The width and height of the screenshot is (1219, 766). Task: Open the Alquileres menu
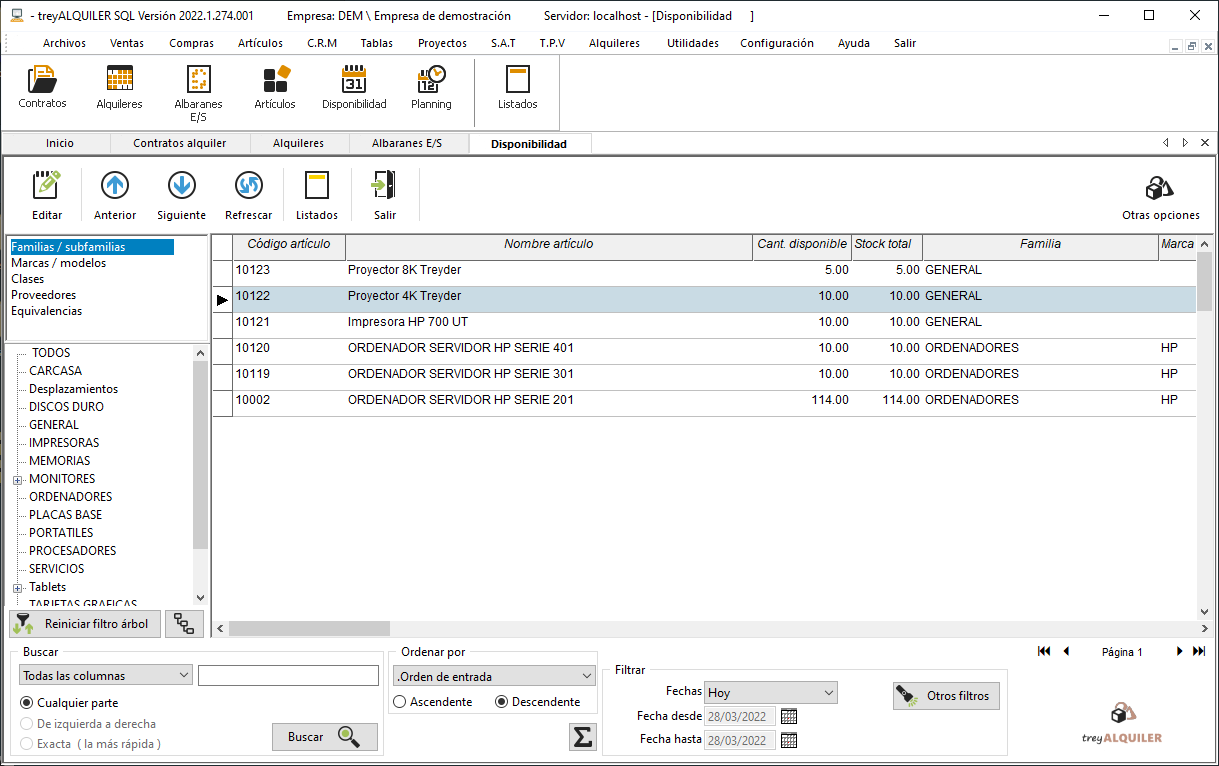coord(614,43)
